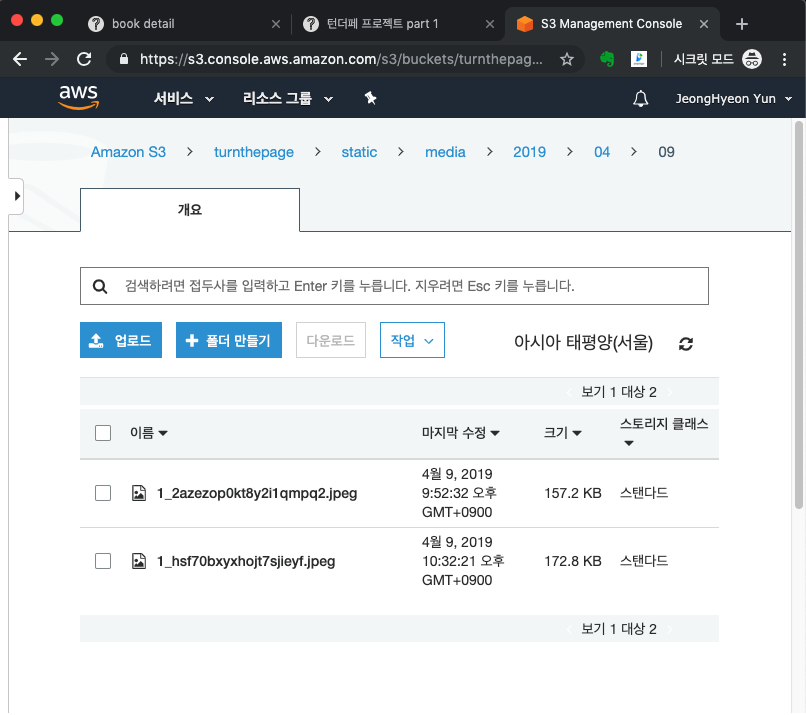Click the 172.8 KB size value
This screenshot has height=715, width=806.
(573, 561)
